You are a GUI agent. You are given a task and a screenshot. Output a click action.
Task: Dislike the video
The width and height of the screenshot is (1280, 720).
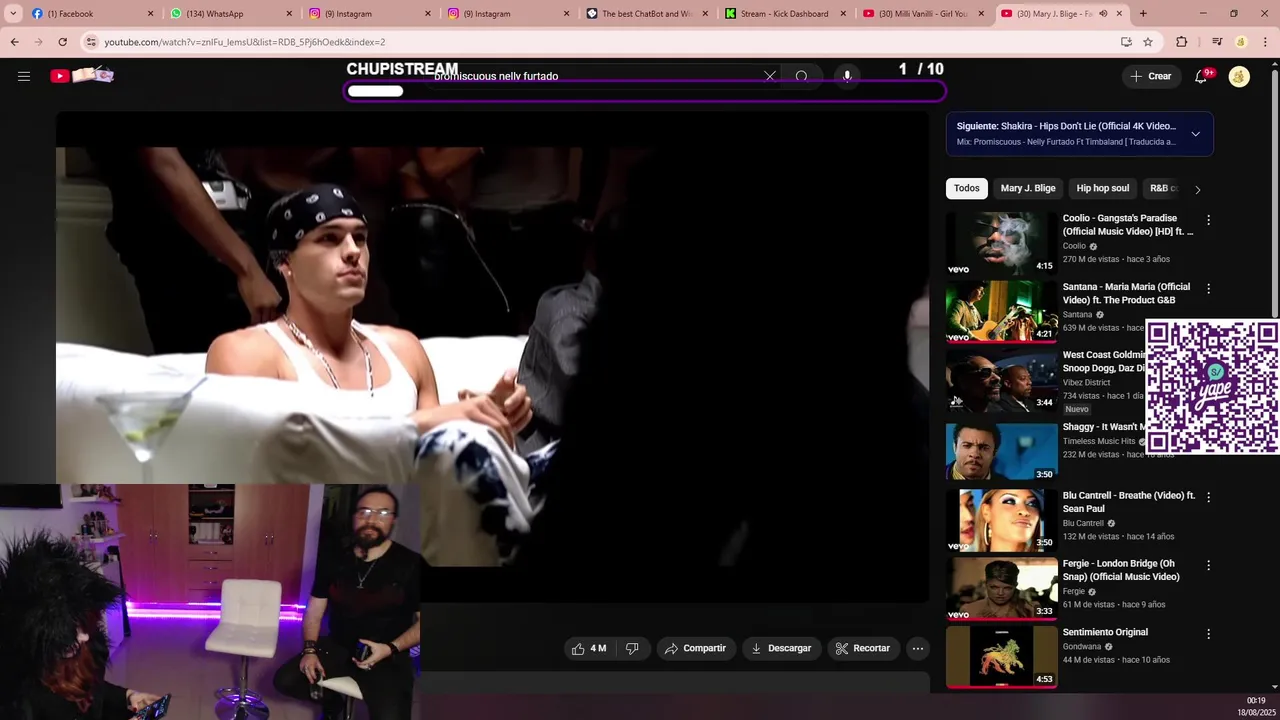coord(632,648)
